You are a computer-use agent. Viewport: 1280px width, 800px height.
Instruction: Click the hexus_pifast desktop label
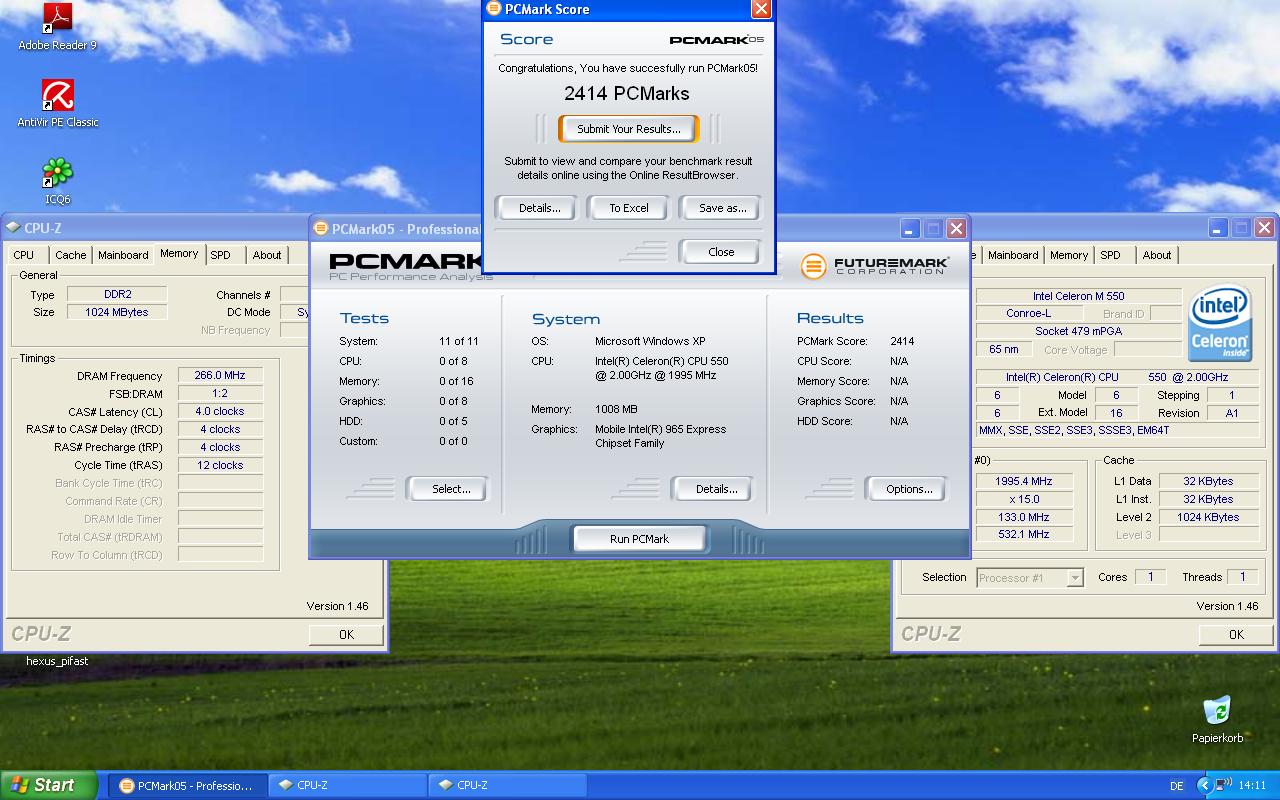(57, 661)
